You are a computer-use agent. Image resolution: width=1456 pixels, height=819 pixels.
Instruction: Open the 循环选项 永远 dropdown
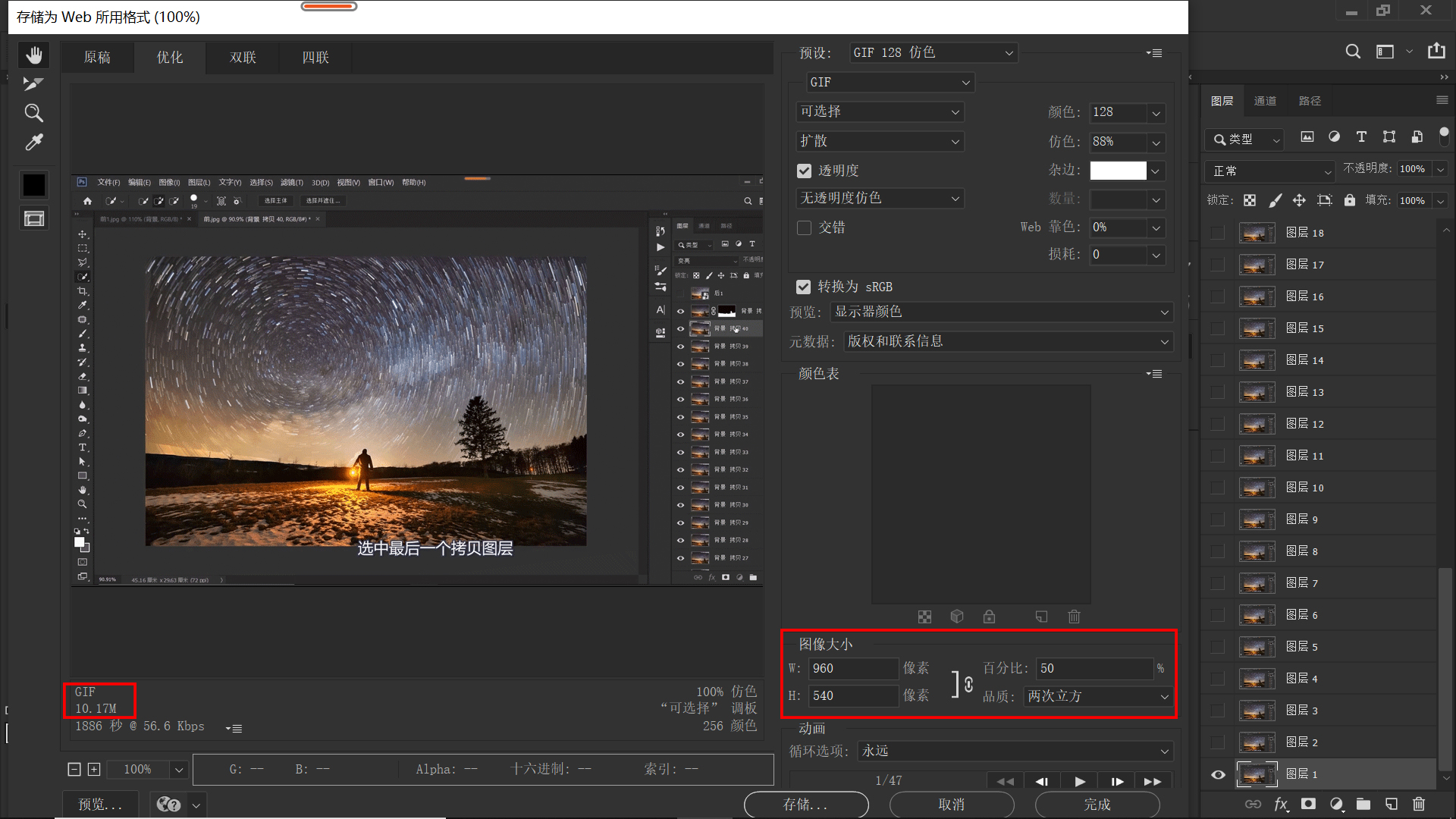(1015, 751)
